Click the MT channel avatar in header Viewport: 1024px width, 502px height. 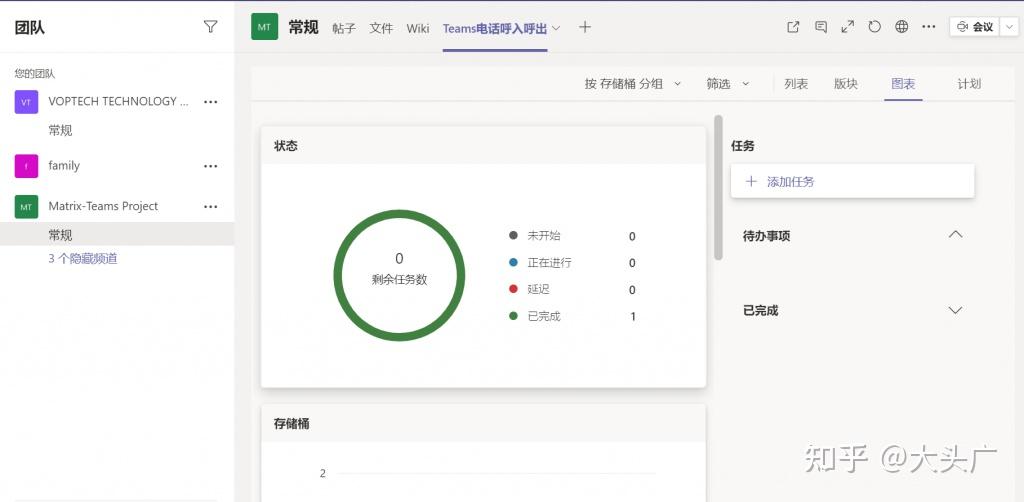coord(264,27)
